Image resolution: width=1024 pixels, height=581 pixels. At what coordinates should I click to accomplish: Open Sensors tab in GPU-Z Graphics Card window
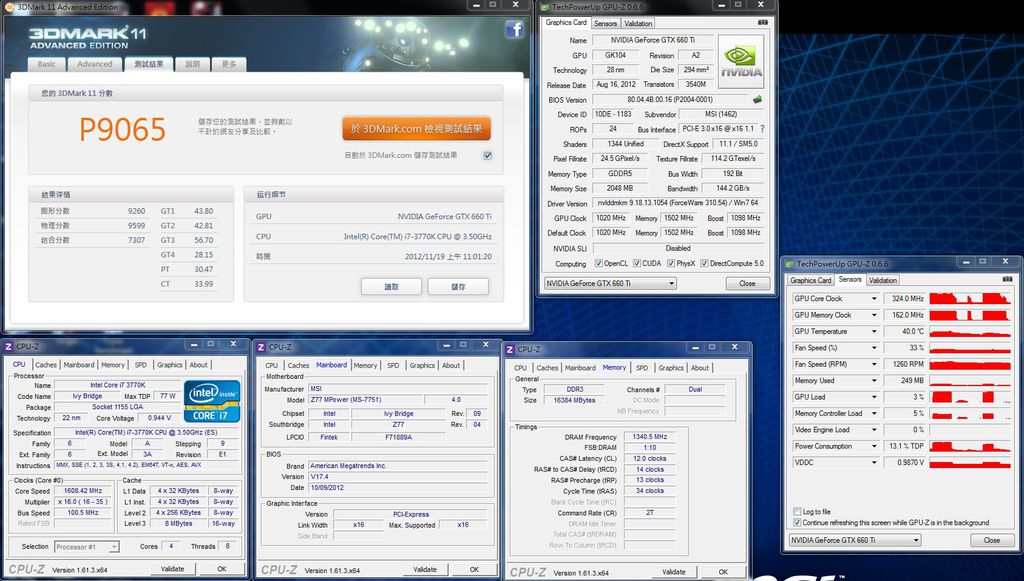point(605,24)
